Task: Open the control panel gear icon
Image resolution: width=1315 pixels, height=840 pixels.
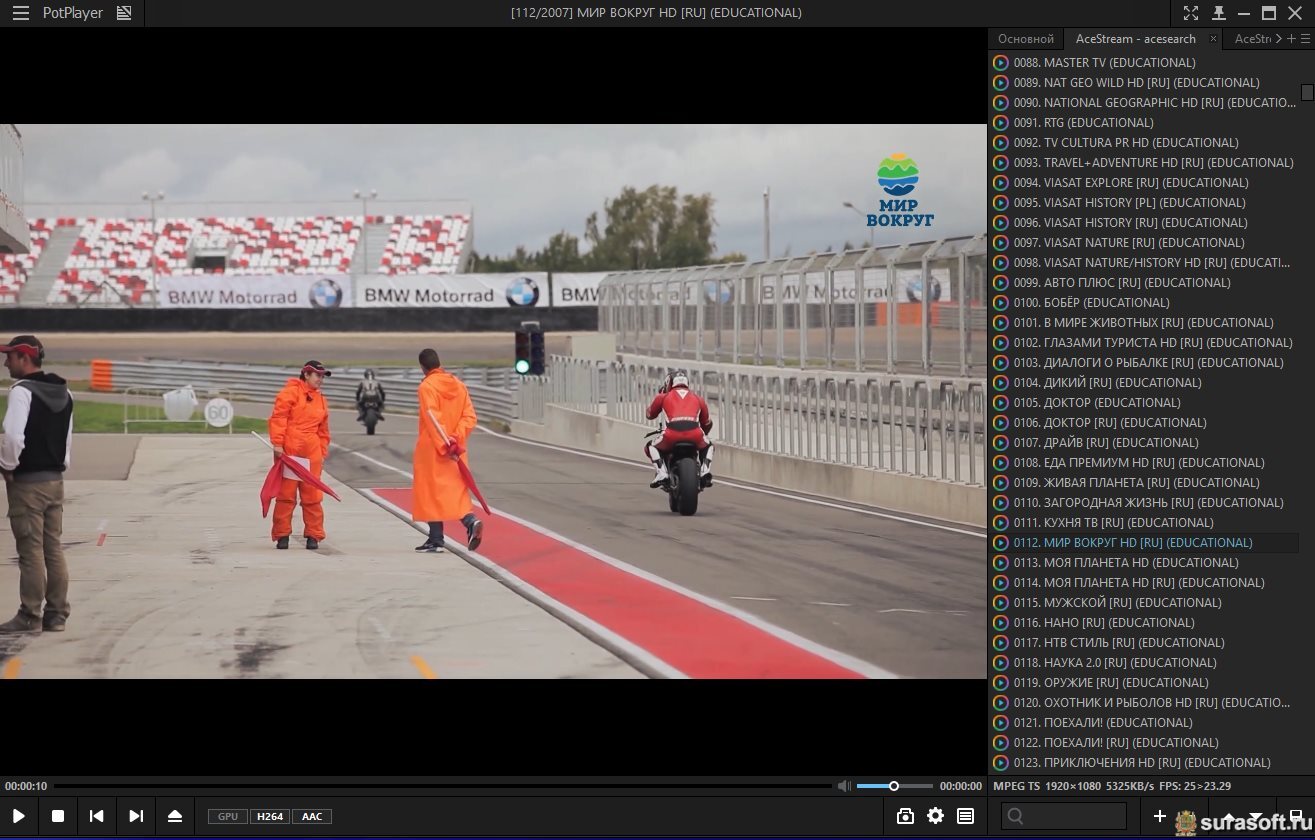Action: [x=935, y=816]
